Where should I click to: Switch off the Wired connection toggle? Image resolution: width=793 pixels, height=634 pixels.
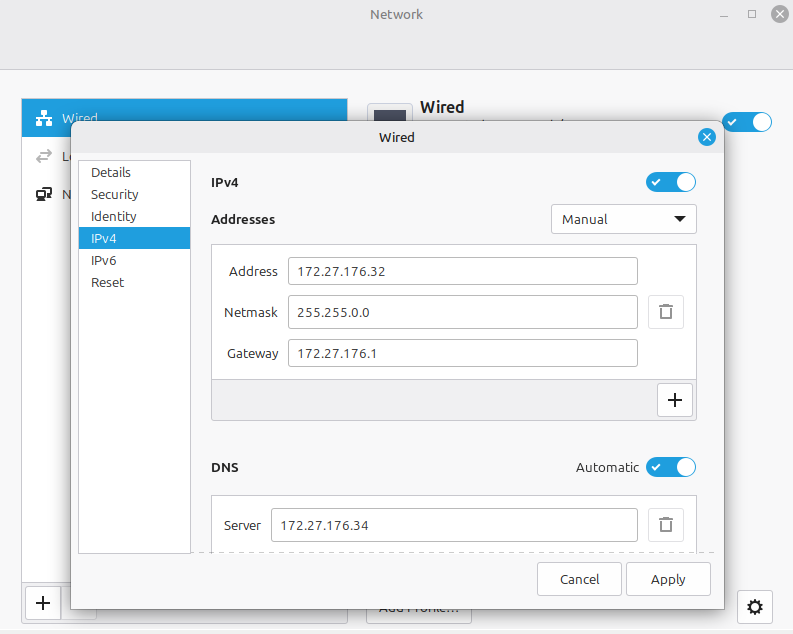(747, 122)
